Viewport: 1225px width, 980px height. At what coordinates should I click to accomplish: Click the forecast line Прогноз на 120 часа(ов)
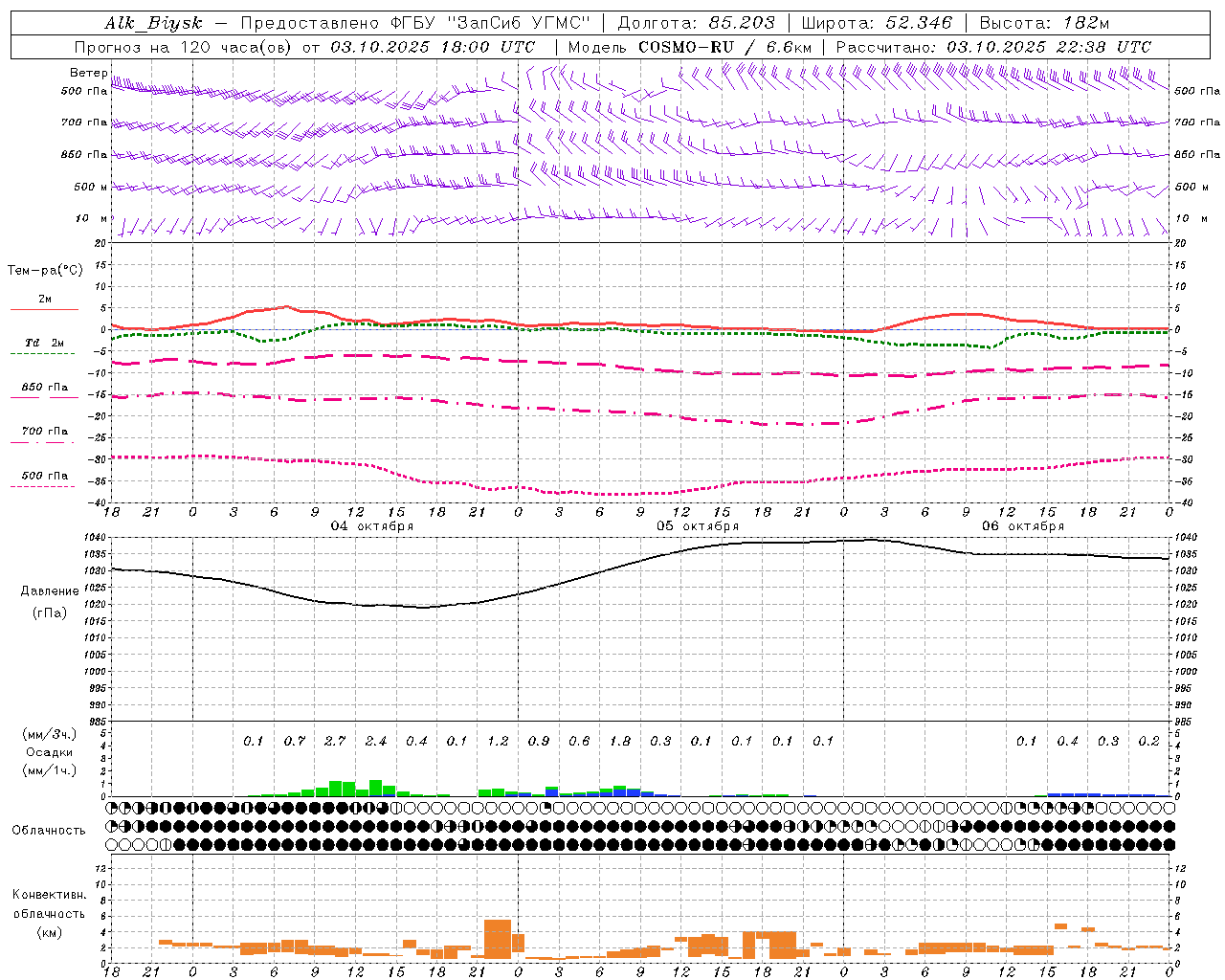point(183,47)
